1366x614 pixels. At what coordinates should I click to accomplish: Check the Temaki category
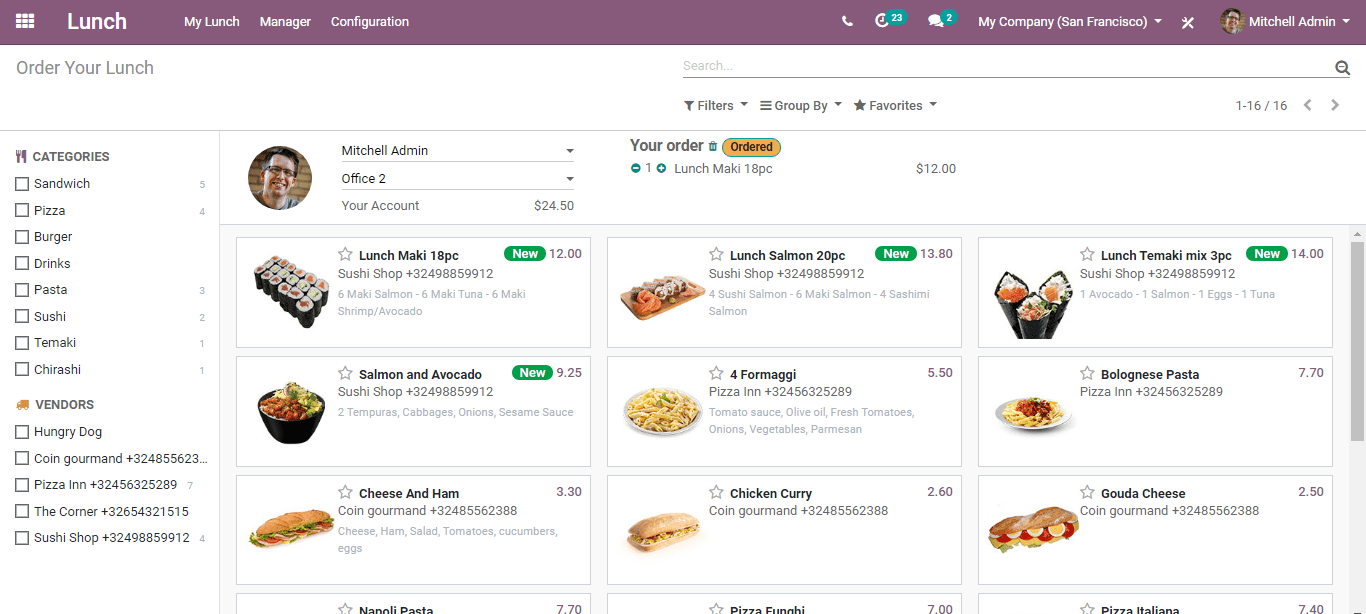(x=22, y=343)
